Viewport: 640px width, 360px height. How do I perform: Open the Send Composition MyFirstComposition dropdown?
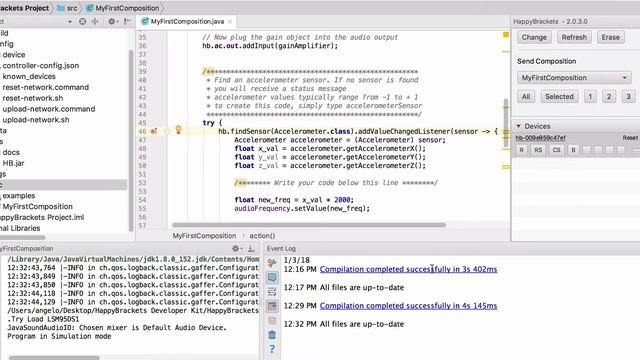point(574,78)
